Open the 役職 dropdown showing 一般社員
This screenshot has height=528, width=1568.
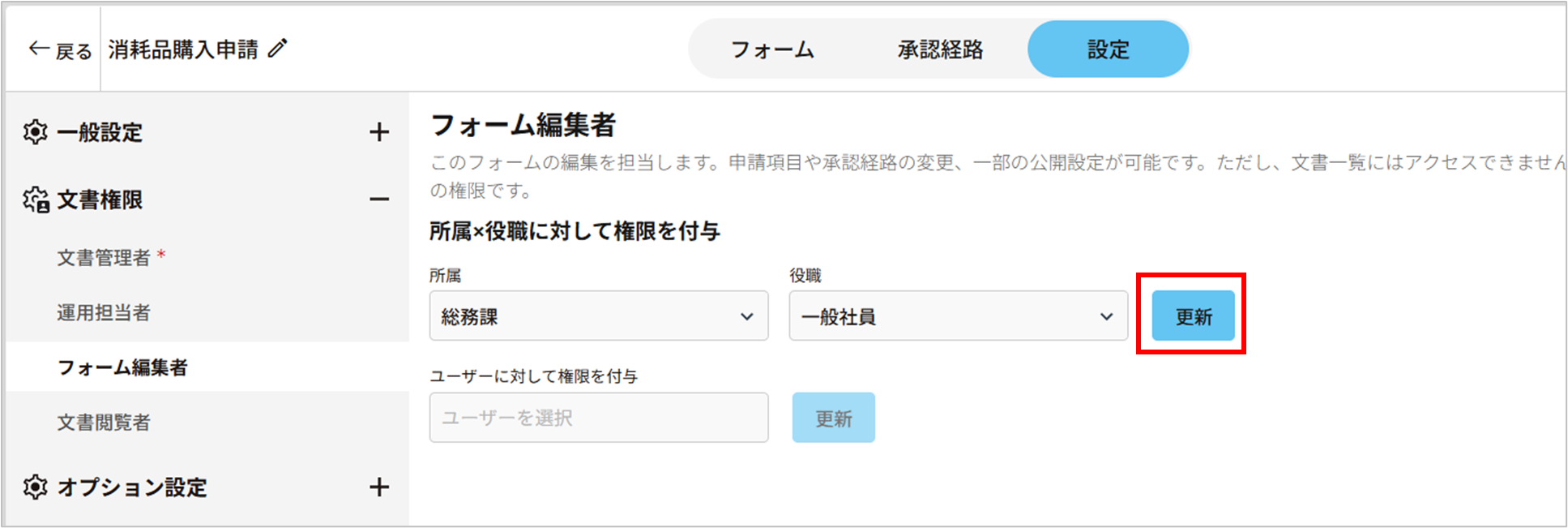(958, 316)
